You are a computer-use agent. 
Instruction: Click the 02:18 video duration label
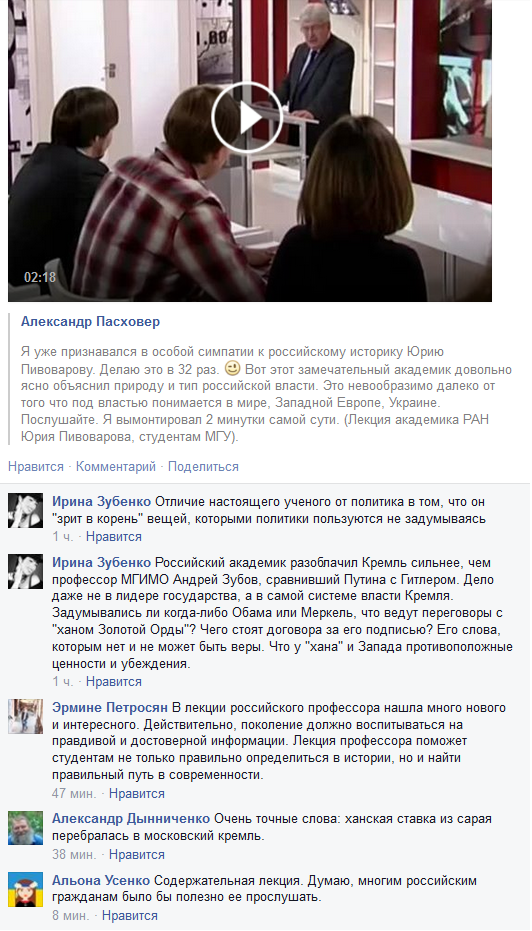pyautogui.click(x=40, y=277)
